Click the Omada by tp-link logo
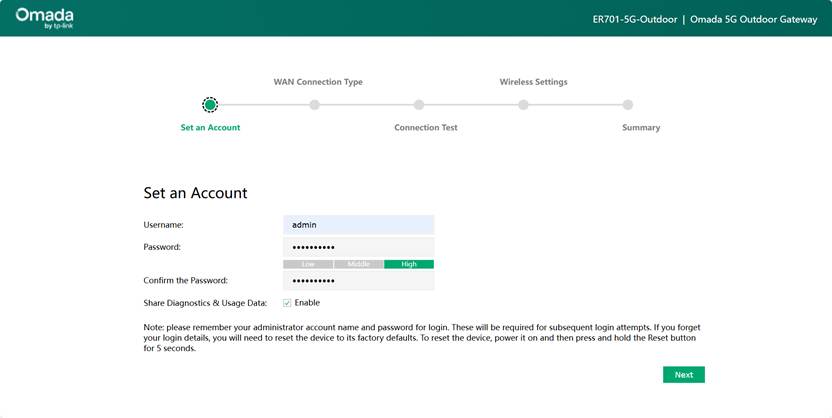832x418 pixels. (44, 18)
